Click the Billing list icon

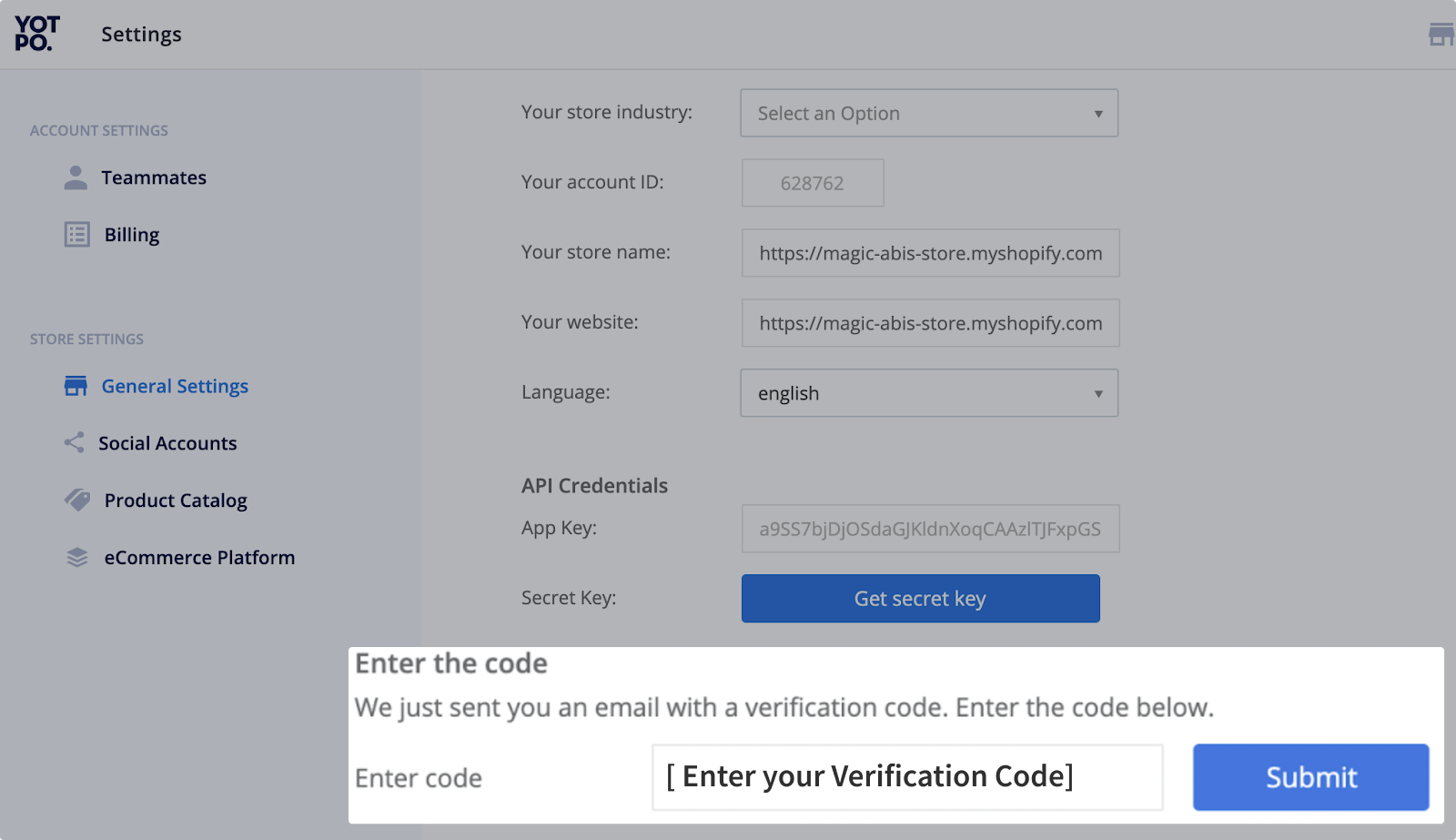coord(76,235)
